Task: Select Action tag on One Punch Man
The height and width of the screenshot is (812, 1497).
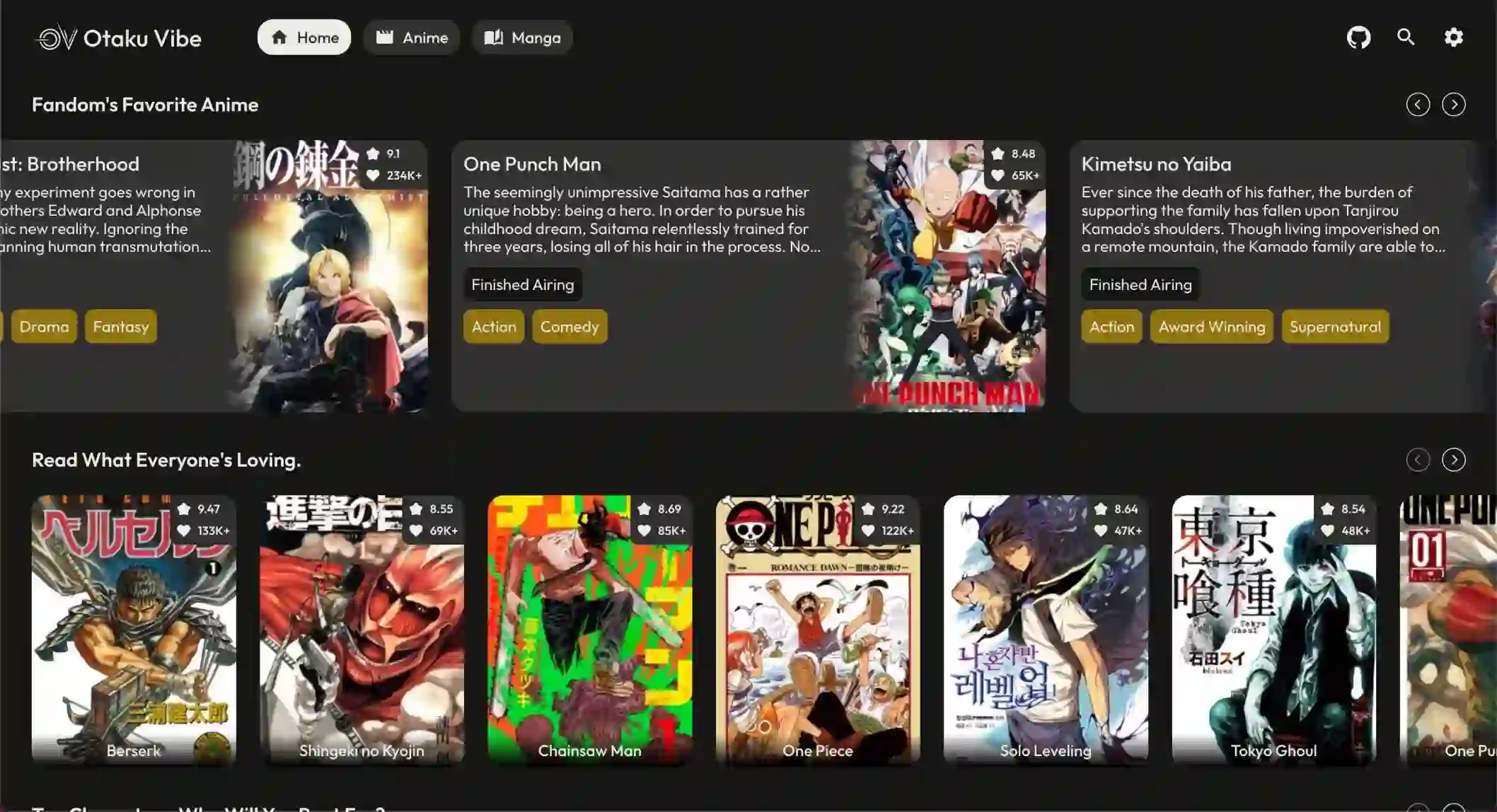Action: [494, 327]
